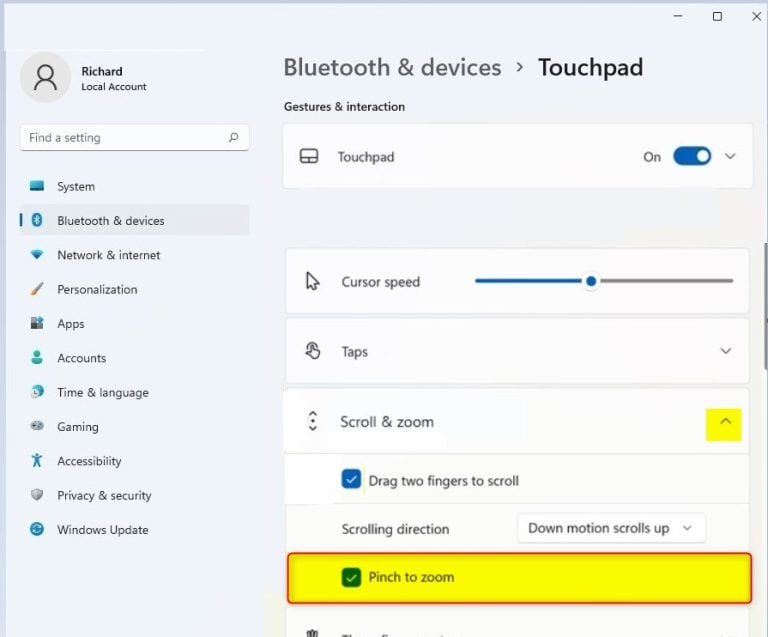
Task: Open System settings
Action: pyautogui.click(x=135, y=186)
